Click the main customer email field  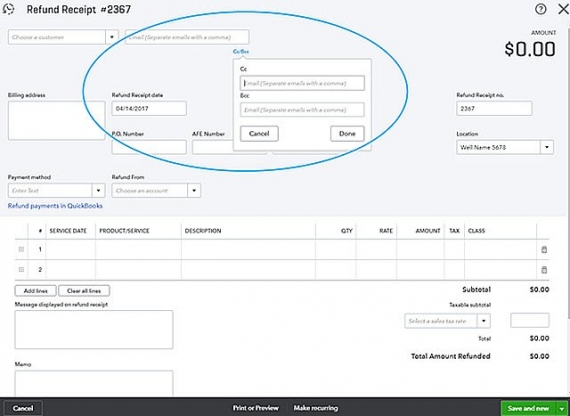[x=187, y=37]
